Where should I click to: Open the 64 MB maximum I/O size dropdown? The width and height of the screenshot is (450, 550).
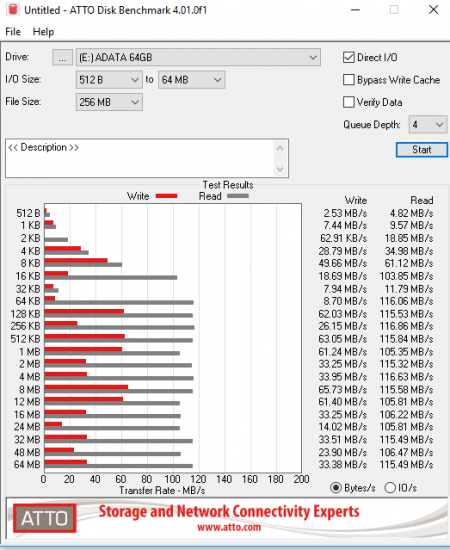pyautogui.click(x=192, y=80)
